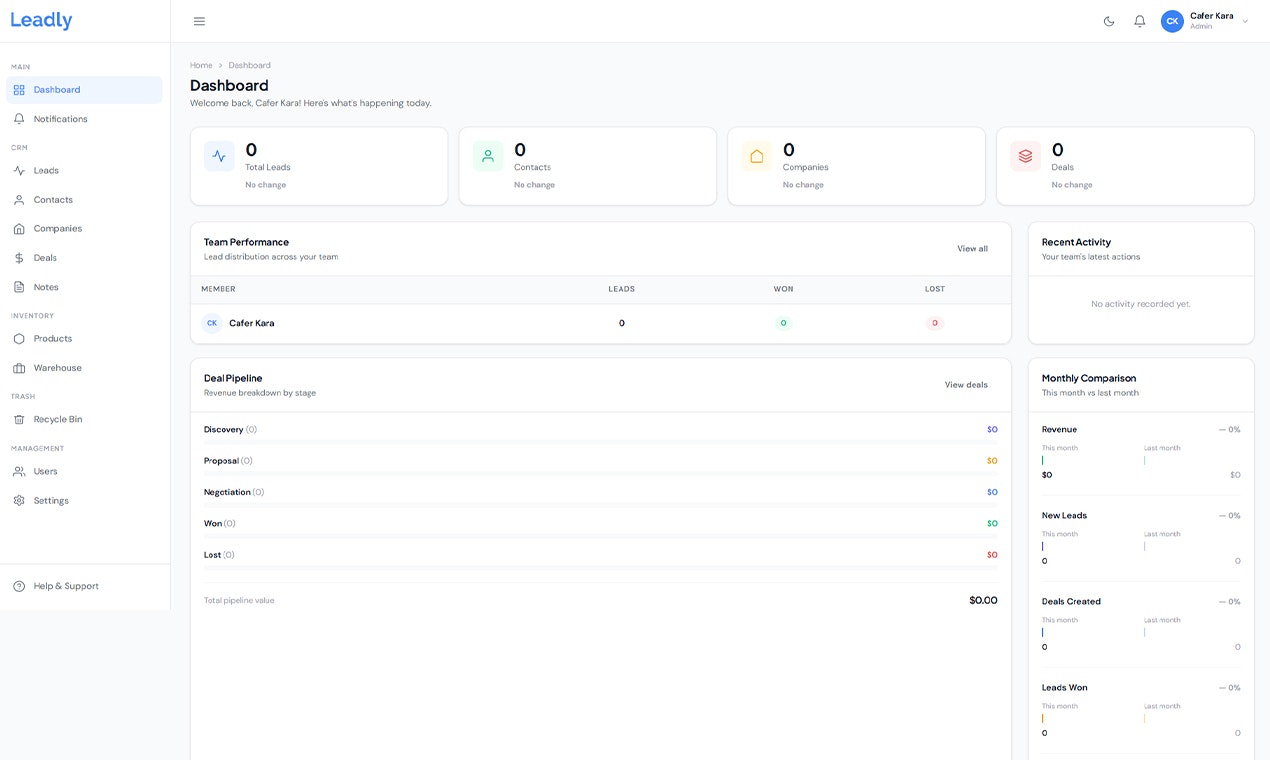This screenshot has width=1270, height=760.
Task: Switch to dark mode with moon icon
Action: tap(1109, 21)
